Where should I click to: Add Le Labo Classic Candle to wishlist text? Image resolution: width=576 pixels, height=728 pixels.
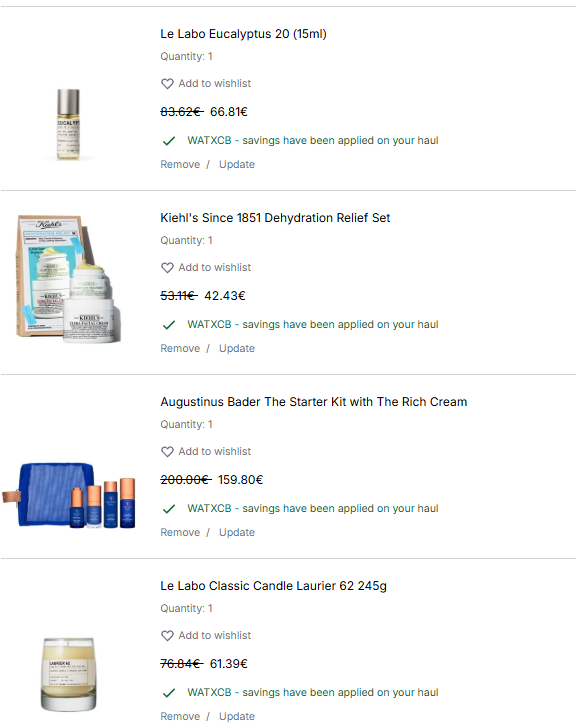(214, 635)
